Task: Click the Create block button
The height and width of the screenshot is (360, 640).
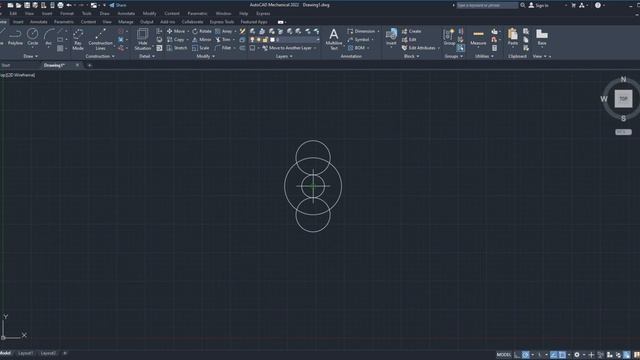Action: tap(411, 31)
